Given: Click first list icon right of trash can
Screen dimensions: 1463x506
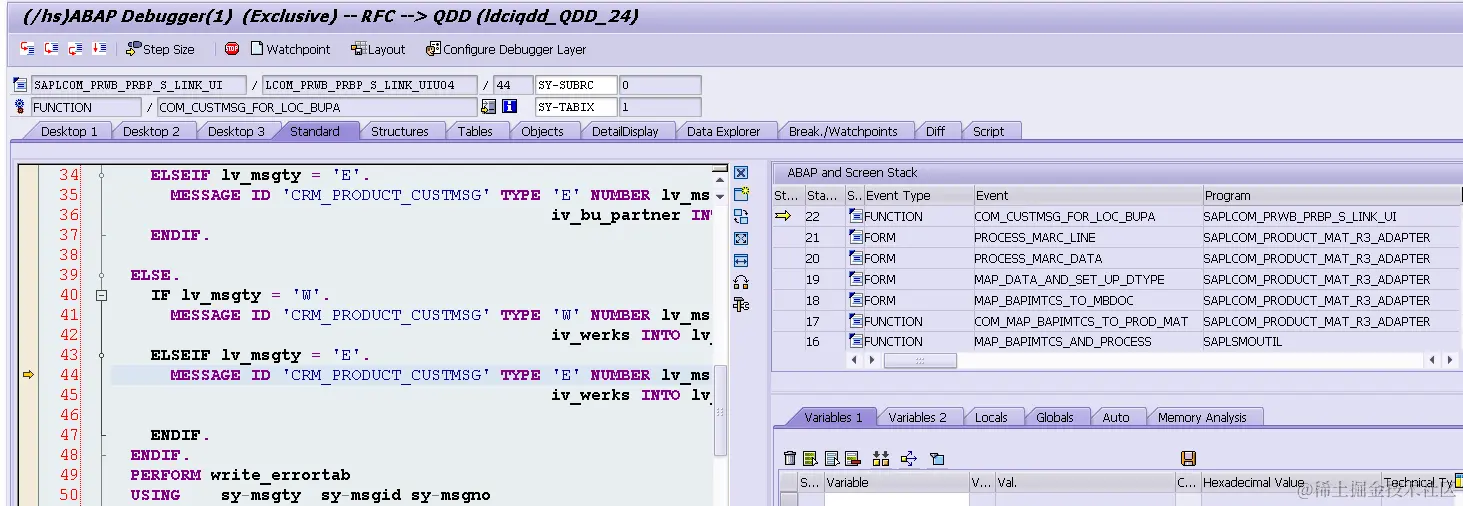Looking at the screenshot, I should click(811, 458).
